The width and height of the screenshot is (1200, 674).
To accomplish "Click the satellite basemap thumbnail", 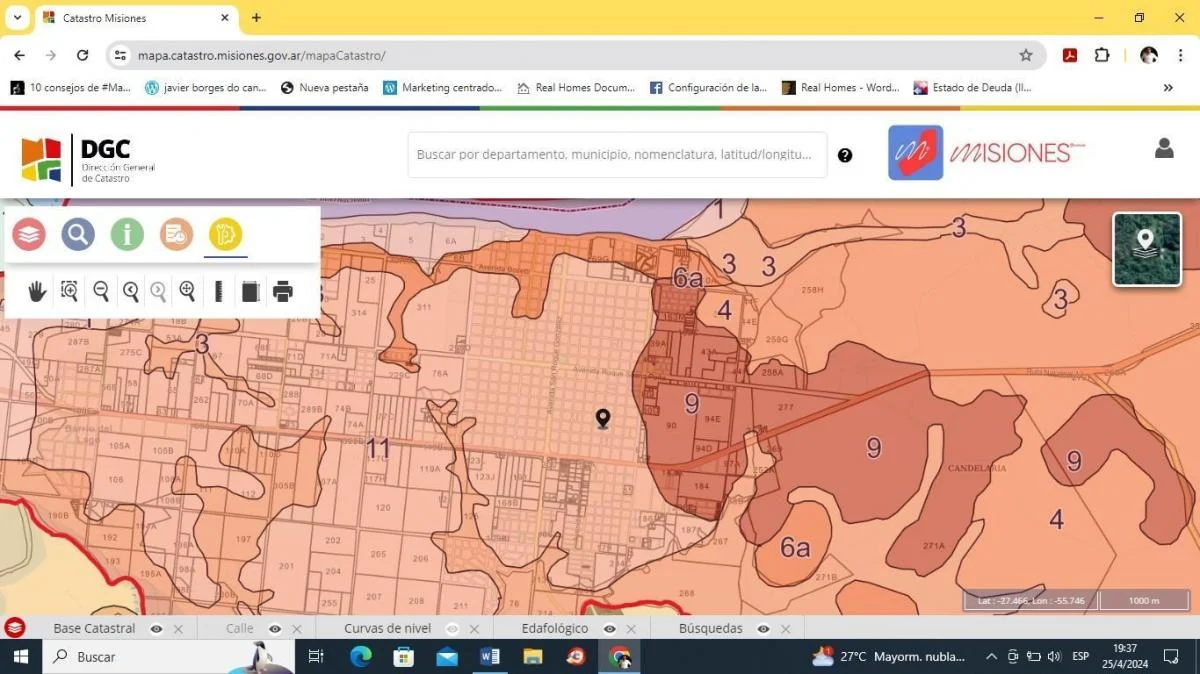I will pyautogui.click(x=1147, y=249).
